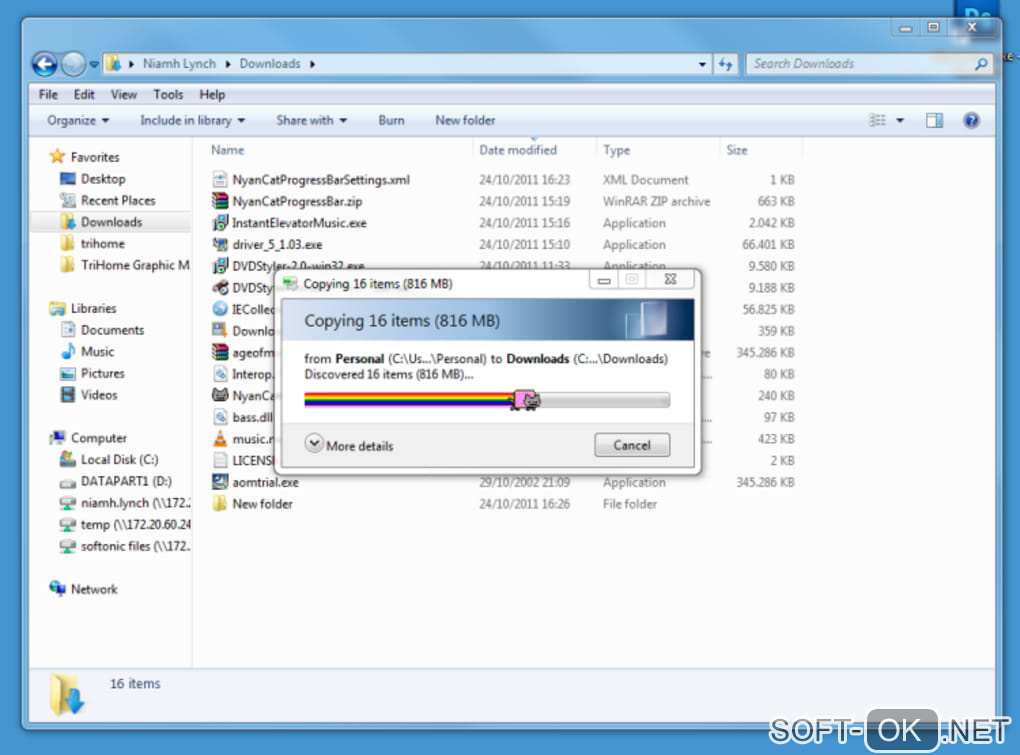
Task: Expand More details in copy dialog
Action: pos(349,445)
